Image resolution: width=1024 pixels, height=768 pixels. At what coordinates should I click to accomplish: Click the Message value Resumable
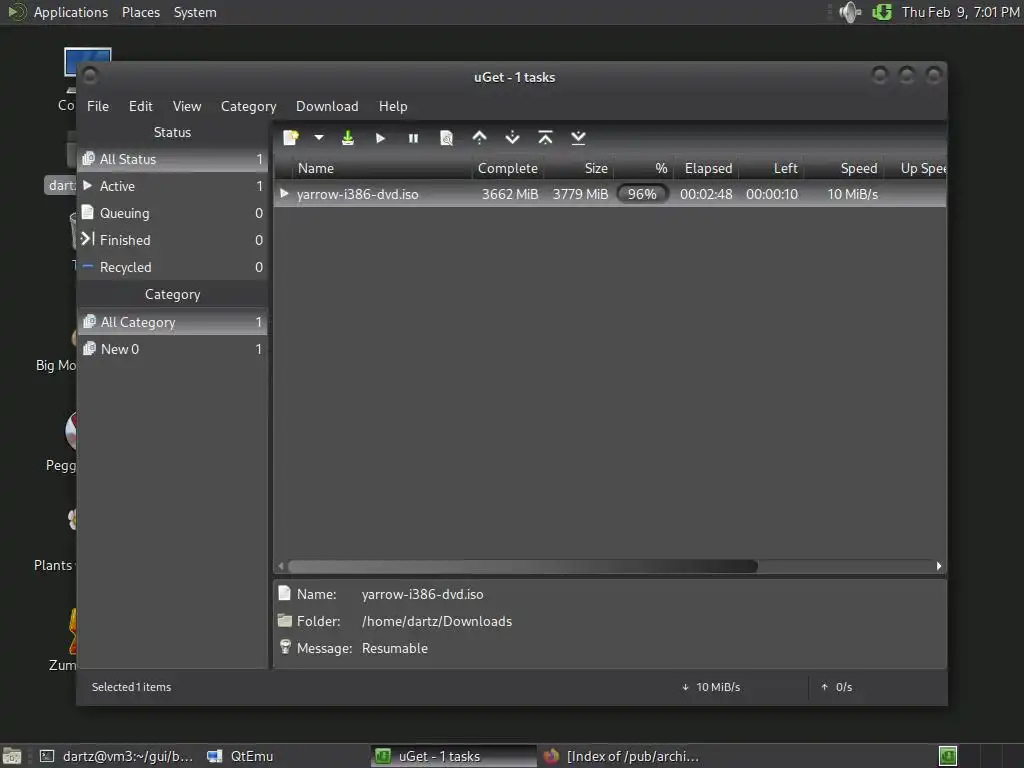pyautogui.click(x=394, y=648)
